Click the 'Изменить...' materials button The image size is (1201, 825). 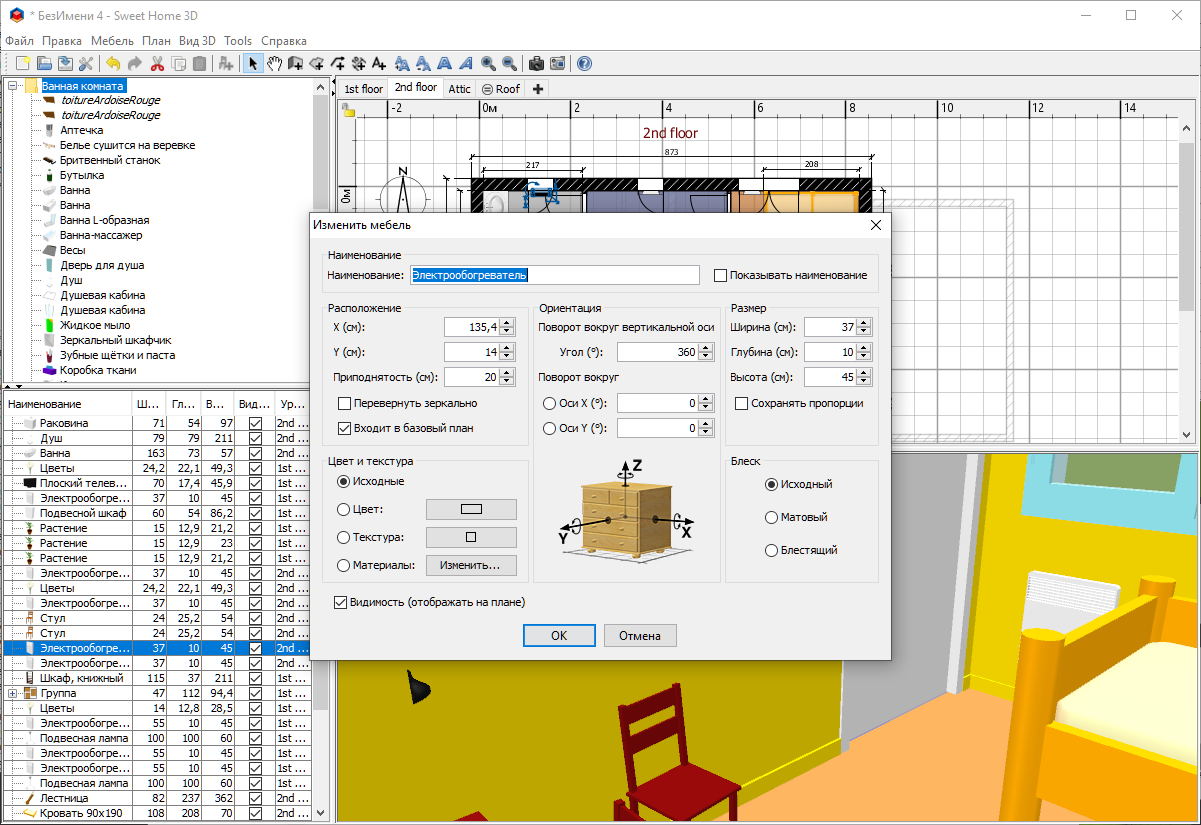click(471, 565)
